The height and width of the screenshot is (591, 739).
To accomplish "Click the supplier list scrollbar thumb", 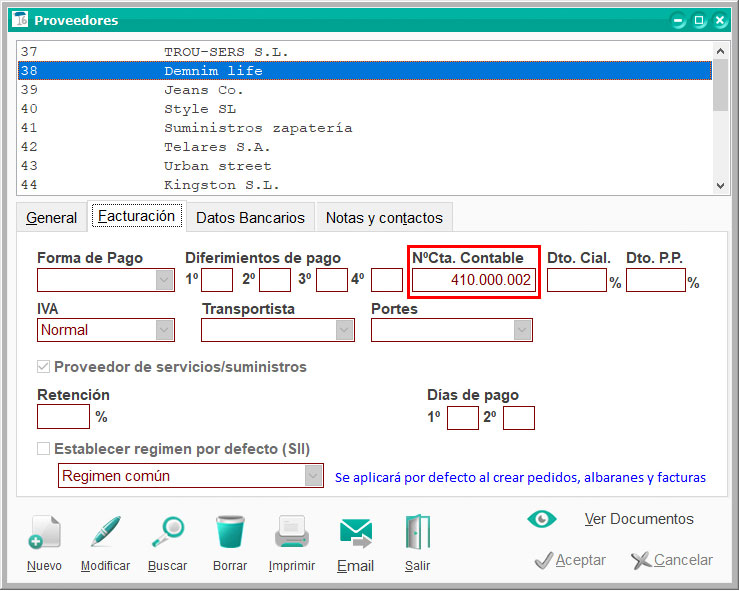I will tap(720, 86).
